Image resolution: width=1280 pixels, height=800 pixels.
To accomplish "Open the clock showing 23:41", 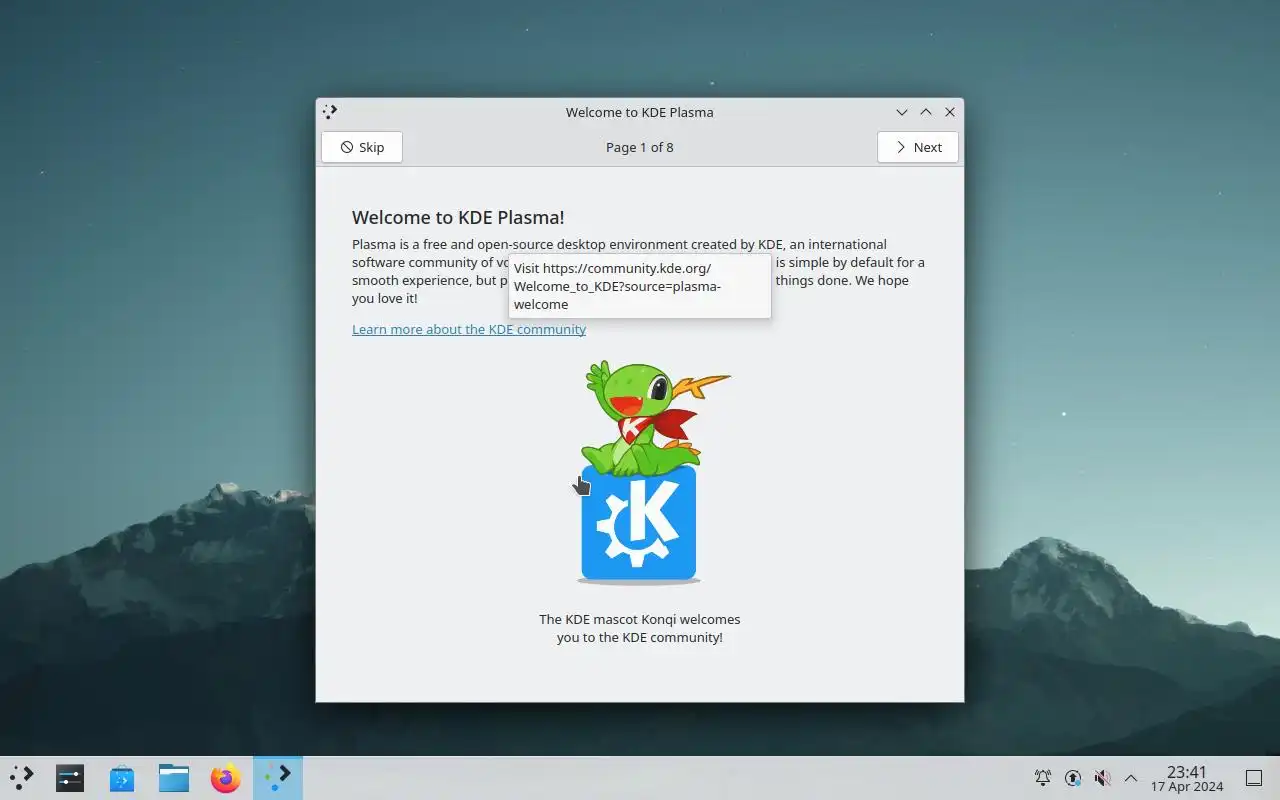I will click(1187, 778).
